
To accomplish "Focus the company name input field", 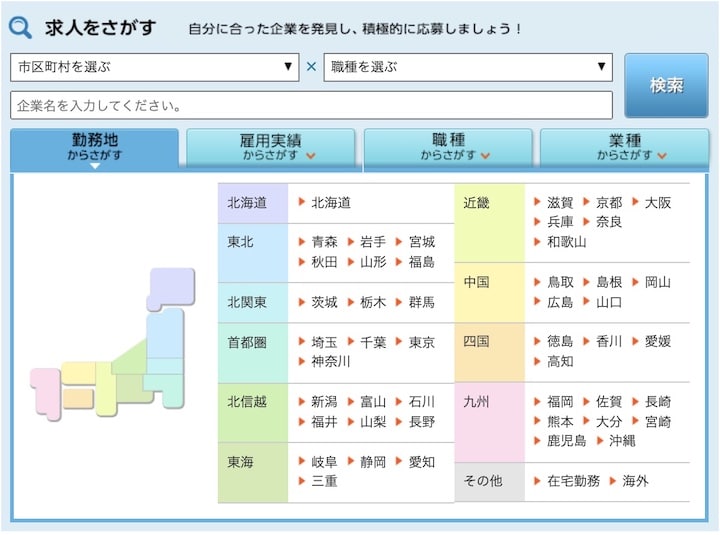I will [x=311, y=105].
